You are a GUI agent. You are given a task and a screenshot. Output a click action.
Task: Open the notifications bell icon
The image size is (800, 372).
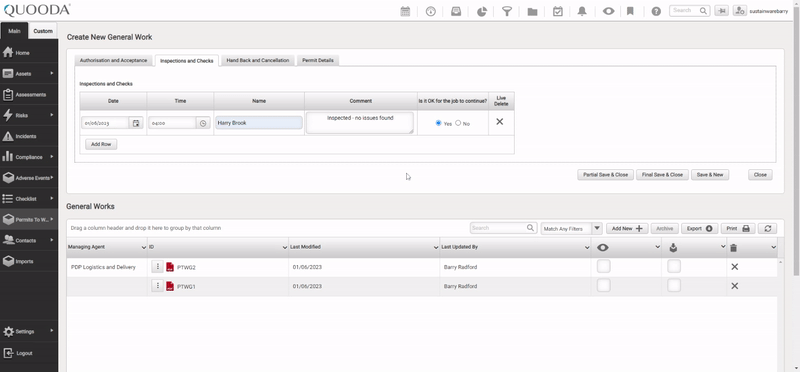[582, 11]
